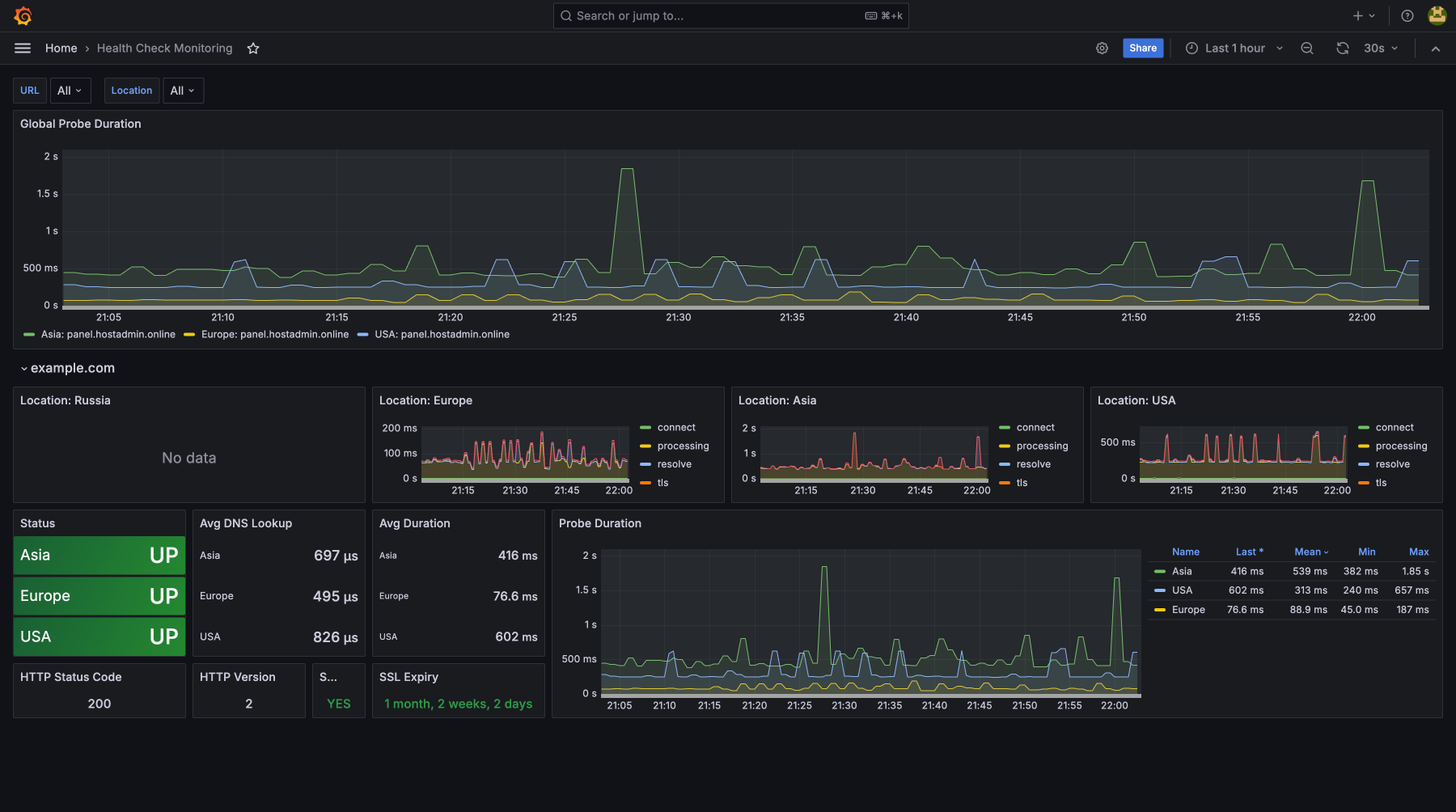Open the hamburger navigation menu

[x=23, y=49]
